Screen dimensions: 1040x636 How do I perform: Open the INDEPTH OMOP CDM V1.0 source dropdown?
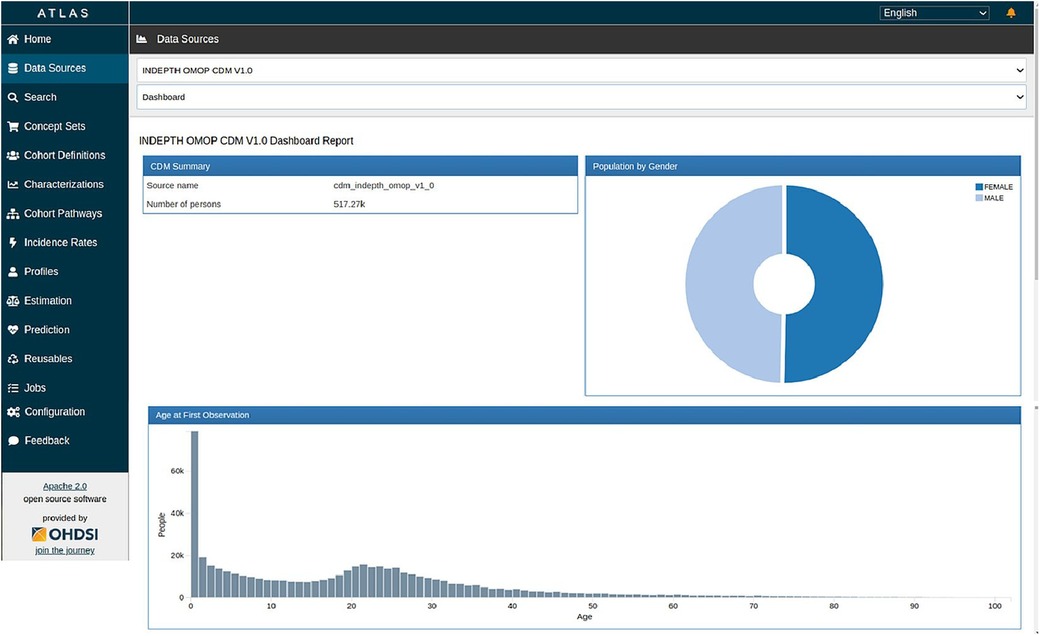point(581,70)
